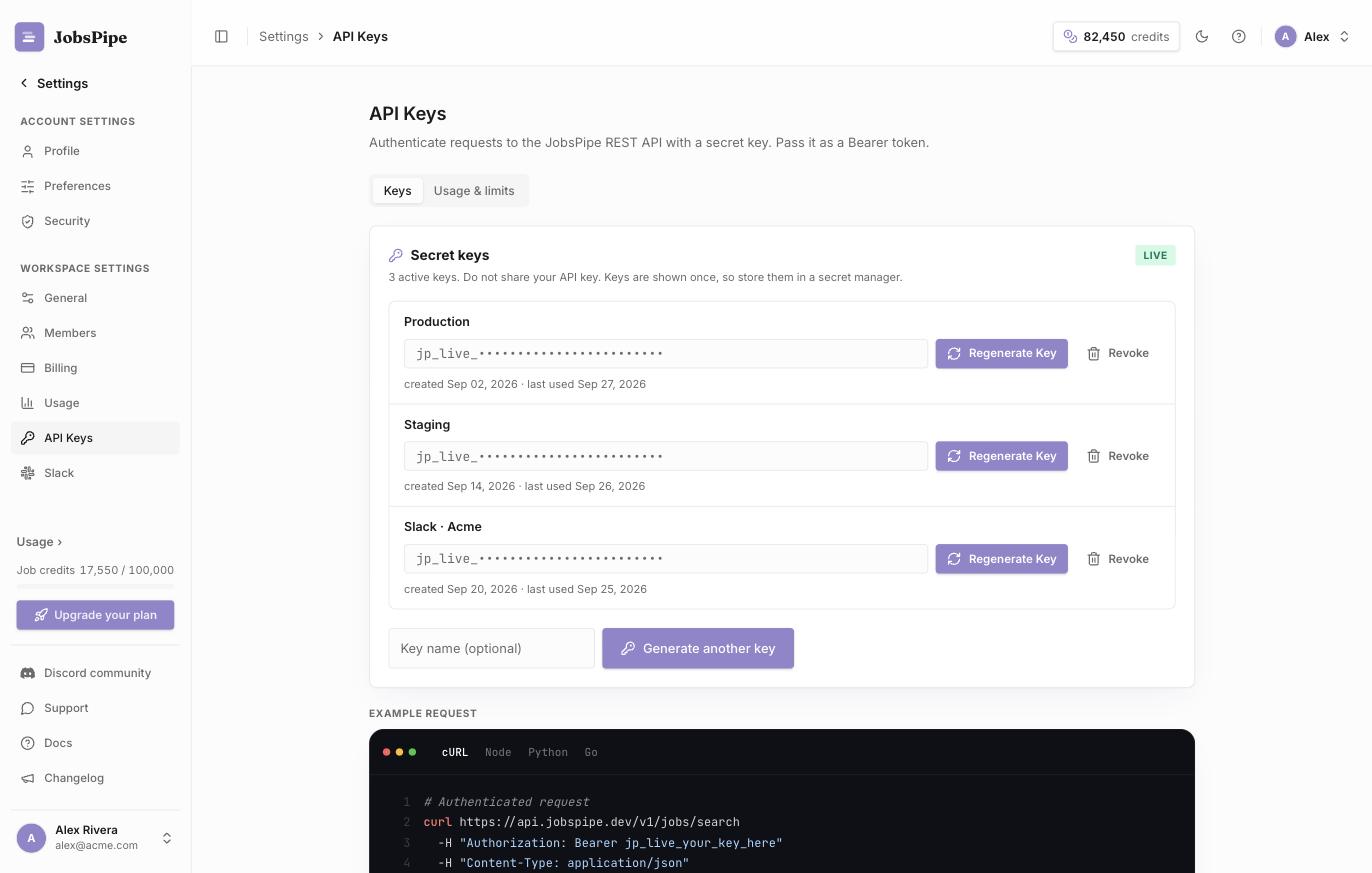Click the Job credits usage progress bar

[x=95, y=586]
